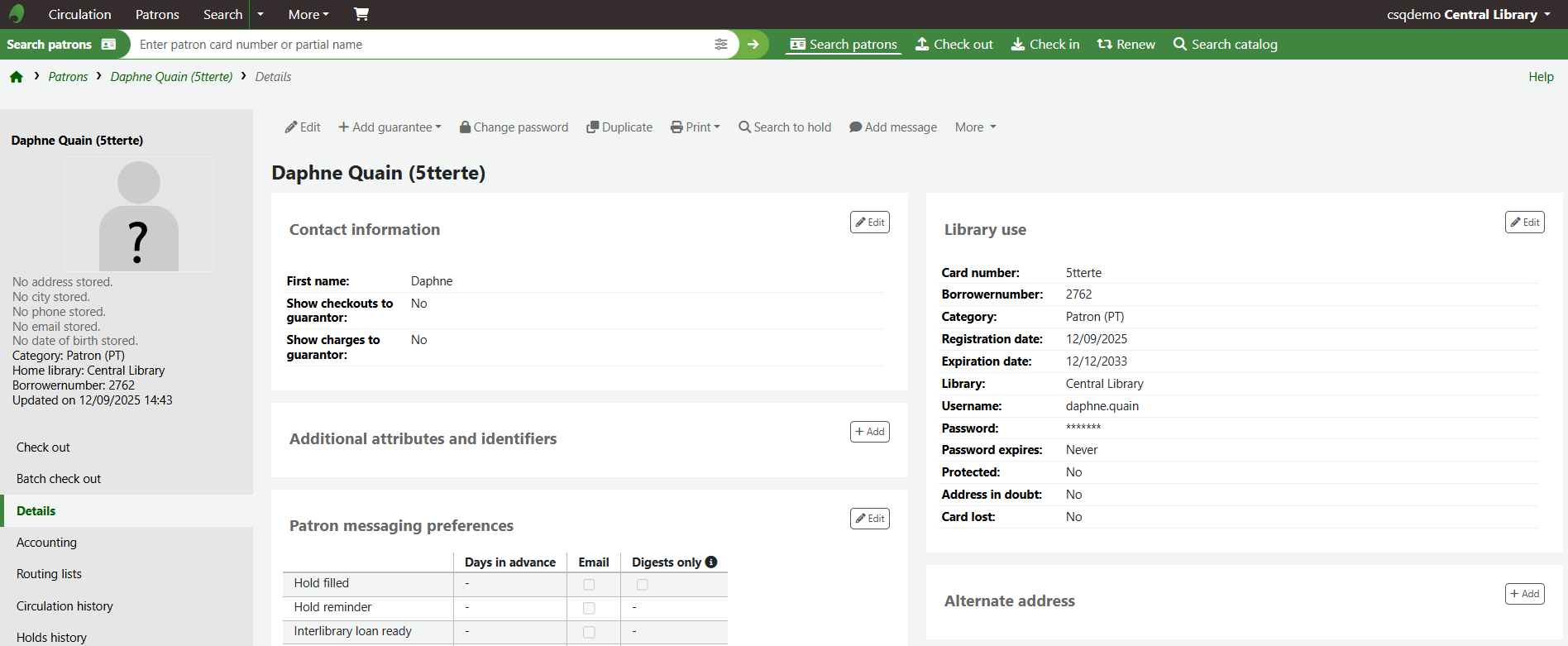The height and width of the screenshot is (646, 1568).
Task: Select Routing lists in sidebar
Action: click(x=127, y=574)
